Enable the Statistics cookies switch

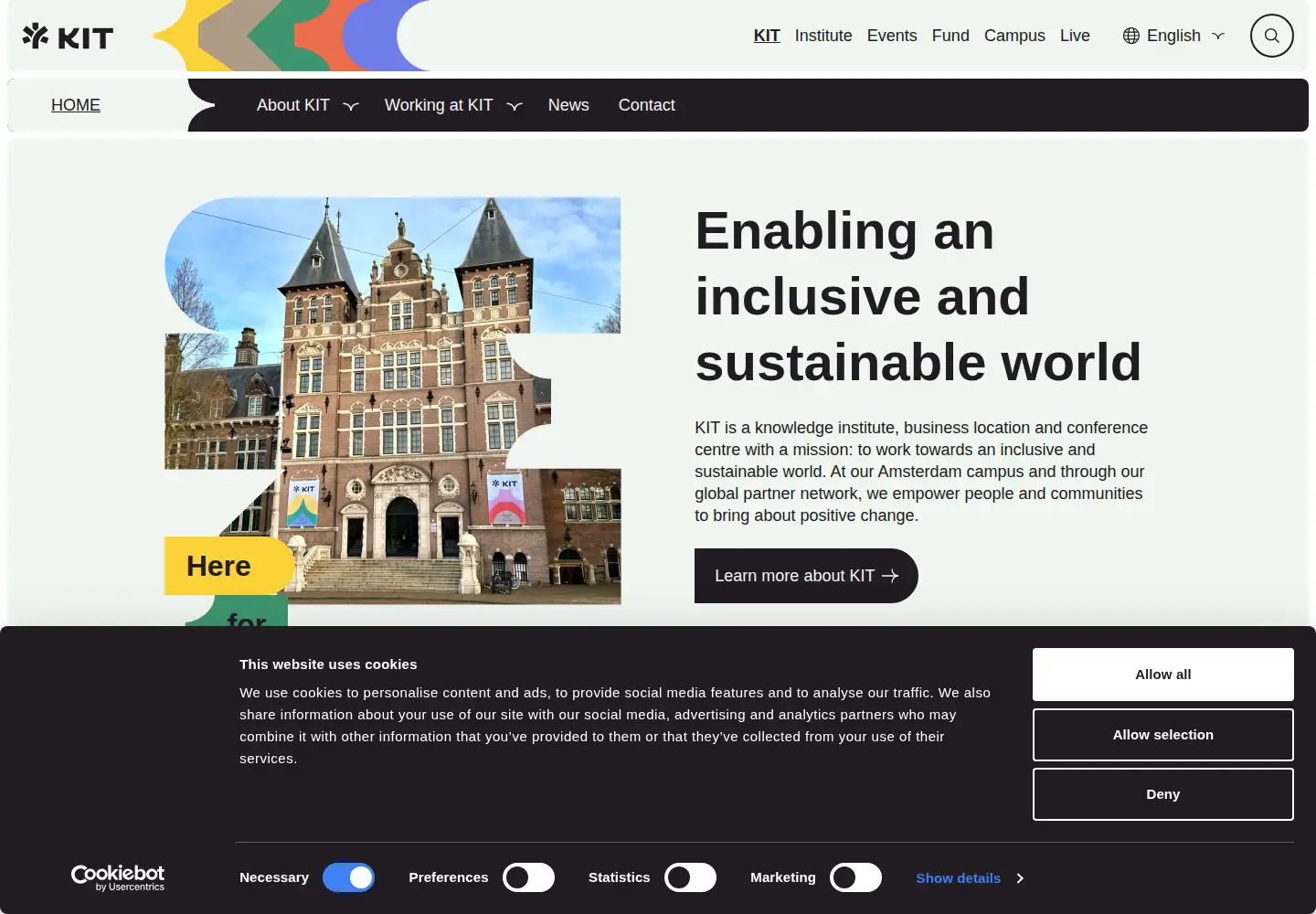pyautogui.click(x=690, y=877)
